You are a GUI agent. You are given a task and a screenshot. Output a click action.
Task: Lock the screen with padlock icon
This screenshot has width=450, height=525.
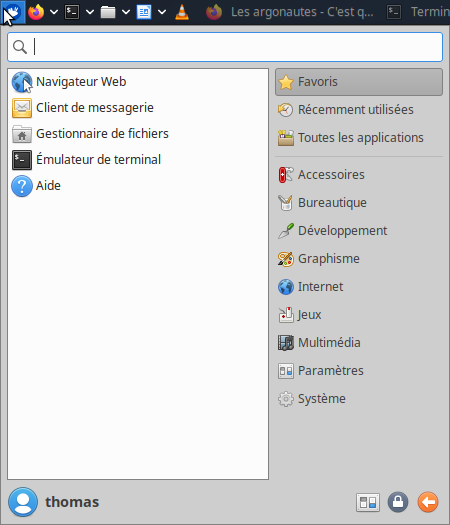click(x=398, y=502)
